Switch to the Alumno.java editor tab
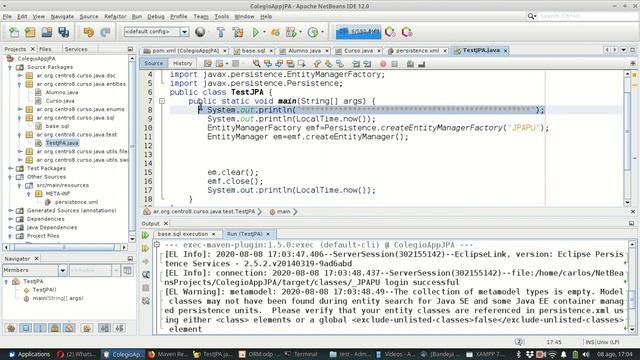This screenshot has height=360, width=640. pyautogui.click(x=304, y=51)
